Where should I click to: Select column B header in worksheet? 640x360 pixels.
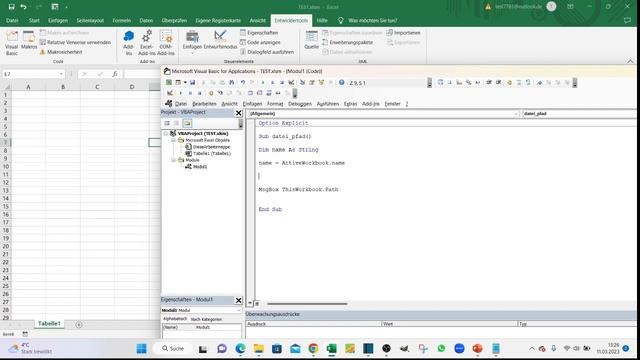click(63, 87)
